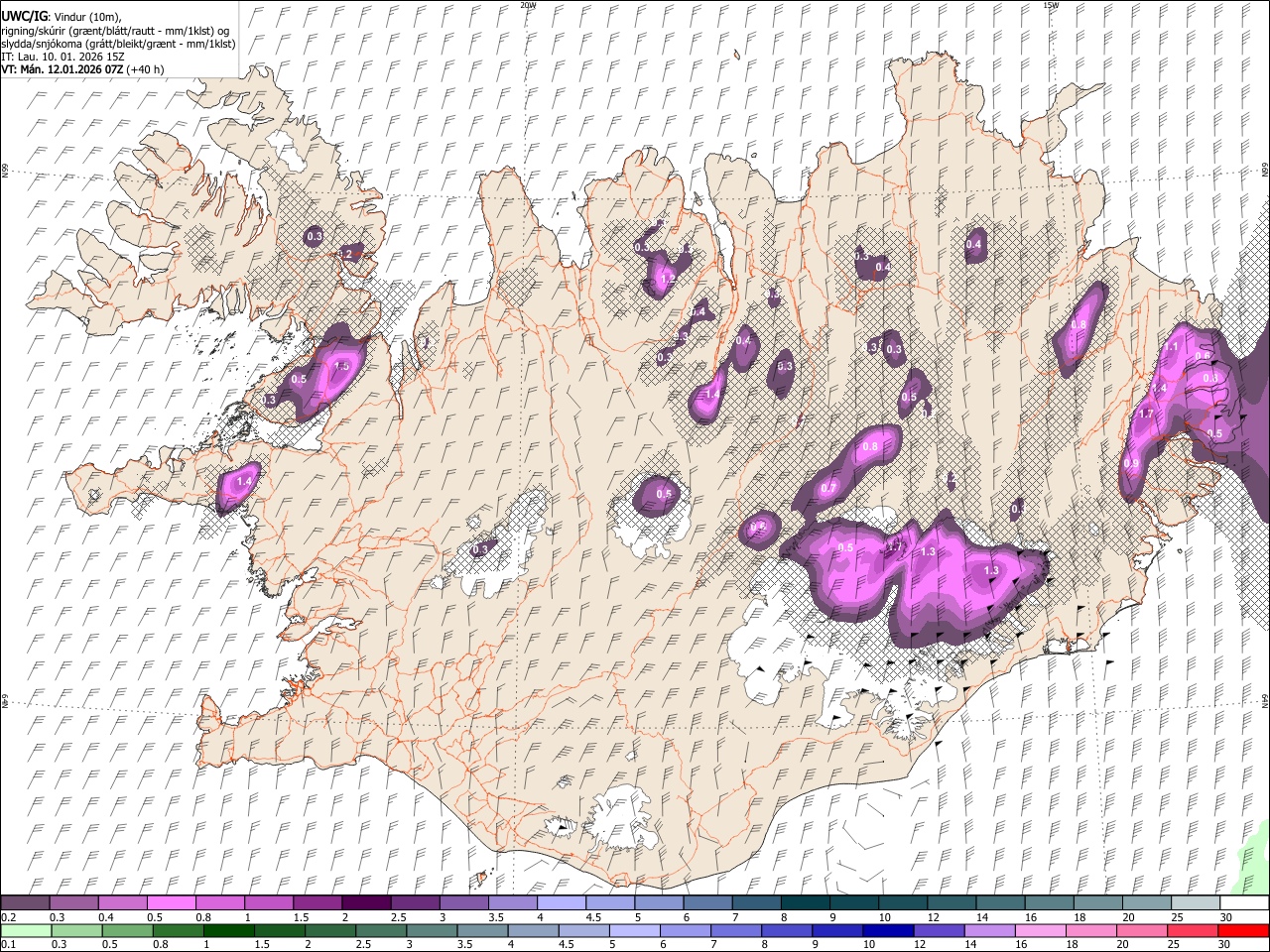Click the '0.1' label in the lower legend
Viewport: 1270px width, 952px height.
coord(8,944)
